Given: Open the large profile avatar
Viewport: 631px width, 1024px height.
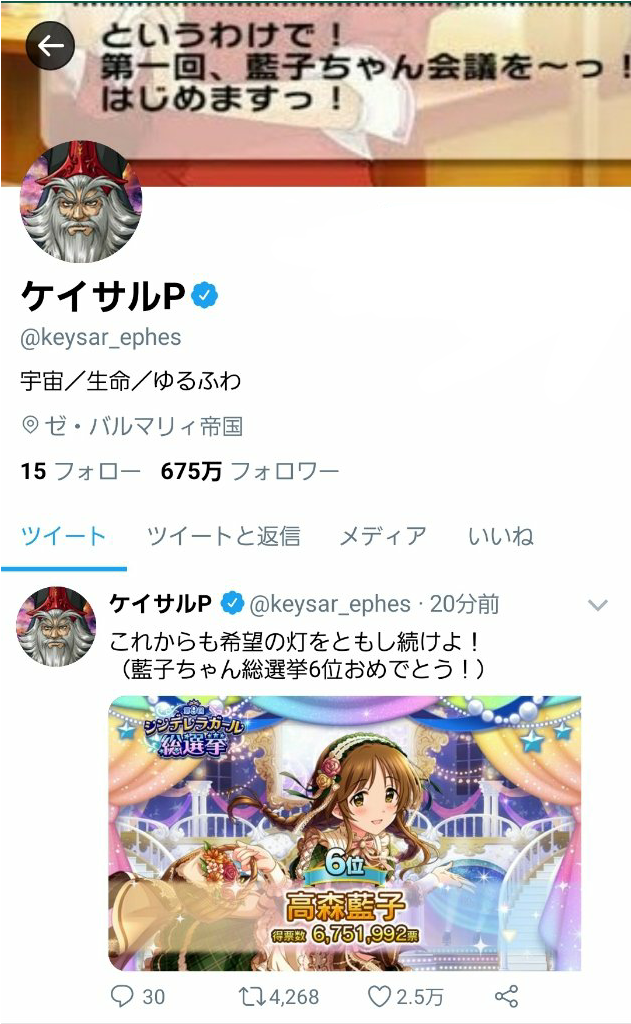Looking at the screenshot, I should 81,202.
